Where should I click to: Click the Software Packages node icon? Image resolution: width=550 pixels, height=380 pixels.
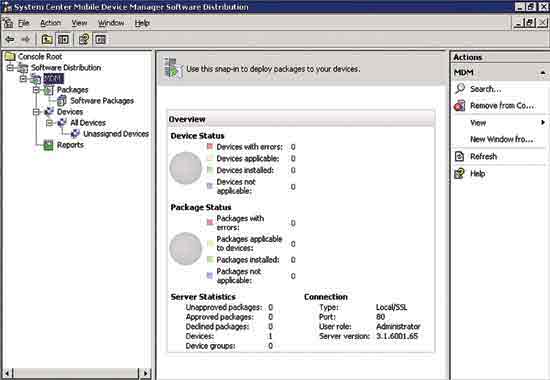coord(62,101)
